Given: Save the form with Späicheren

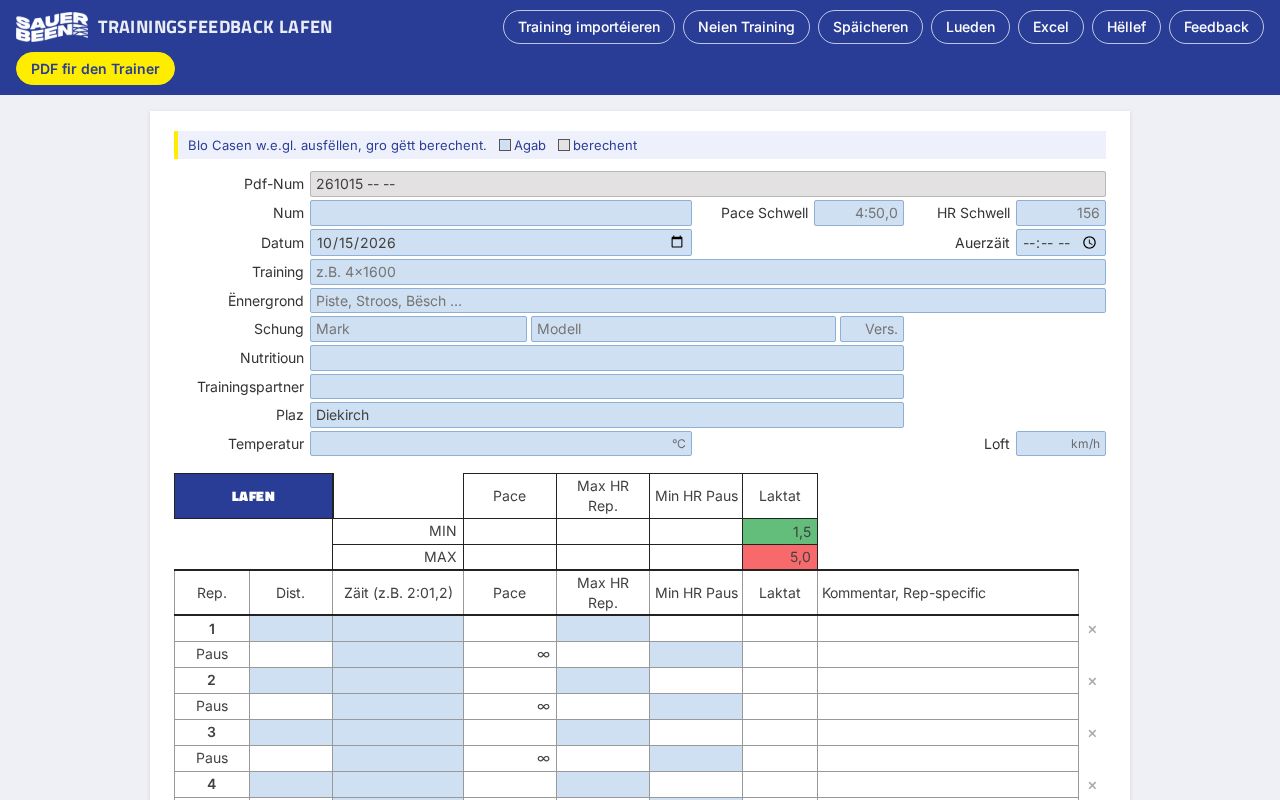Looking at the screenshot, I should (x=870, y=27).
